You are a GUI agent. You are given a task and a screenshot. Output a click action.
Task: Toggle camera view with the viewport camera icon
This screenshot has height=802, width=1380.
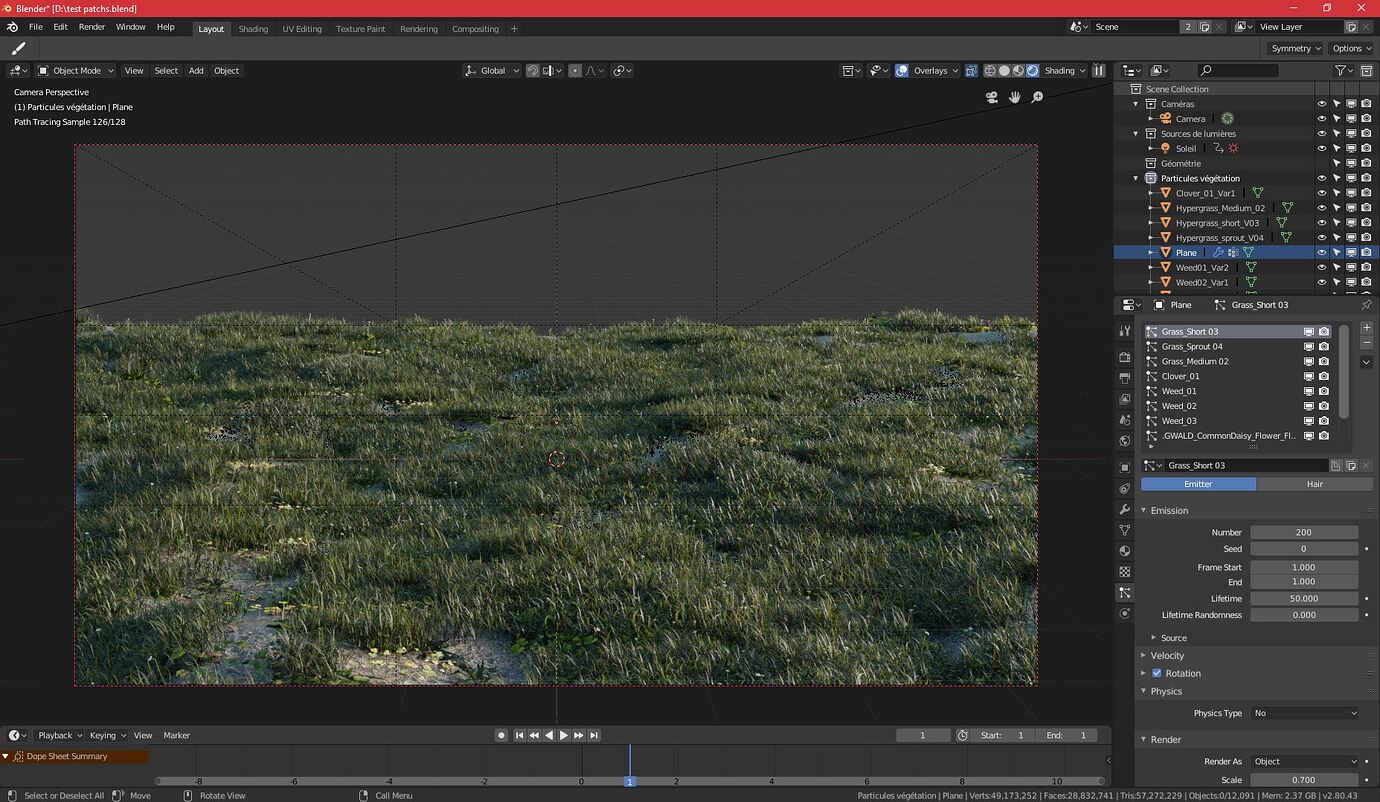coord(992,97)
